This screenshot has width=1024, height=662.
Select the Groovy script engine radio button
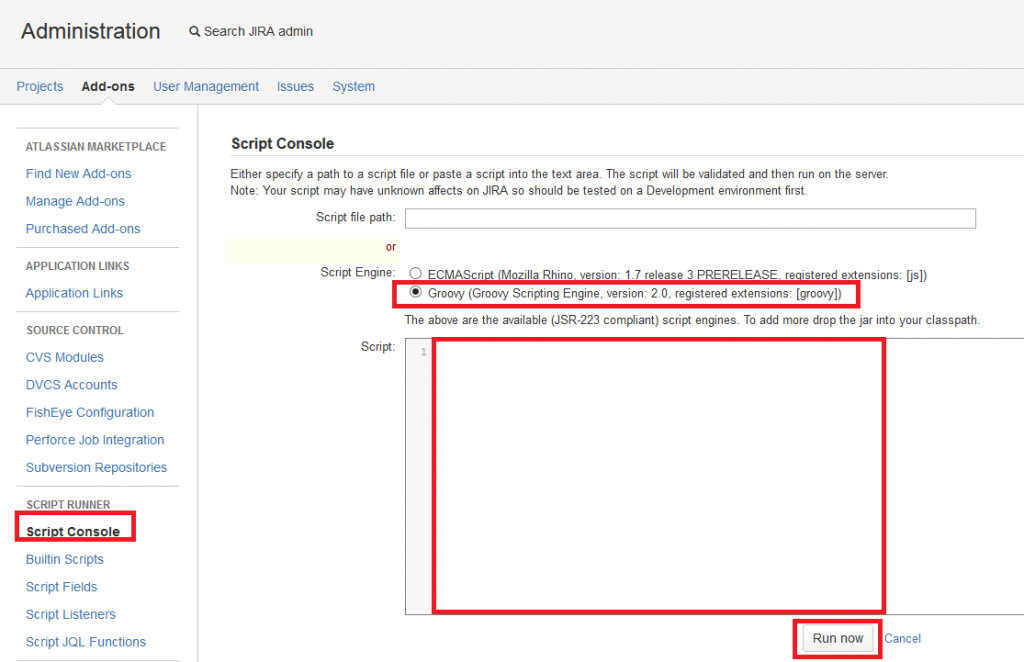415,292
